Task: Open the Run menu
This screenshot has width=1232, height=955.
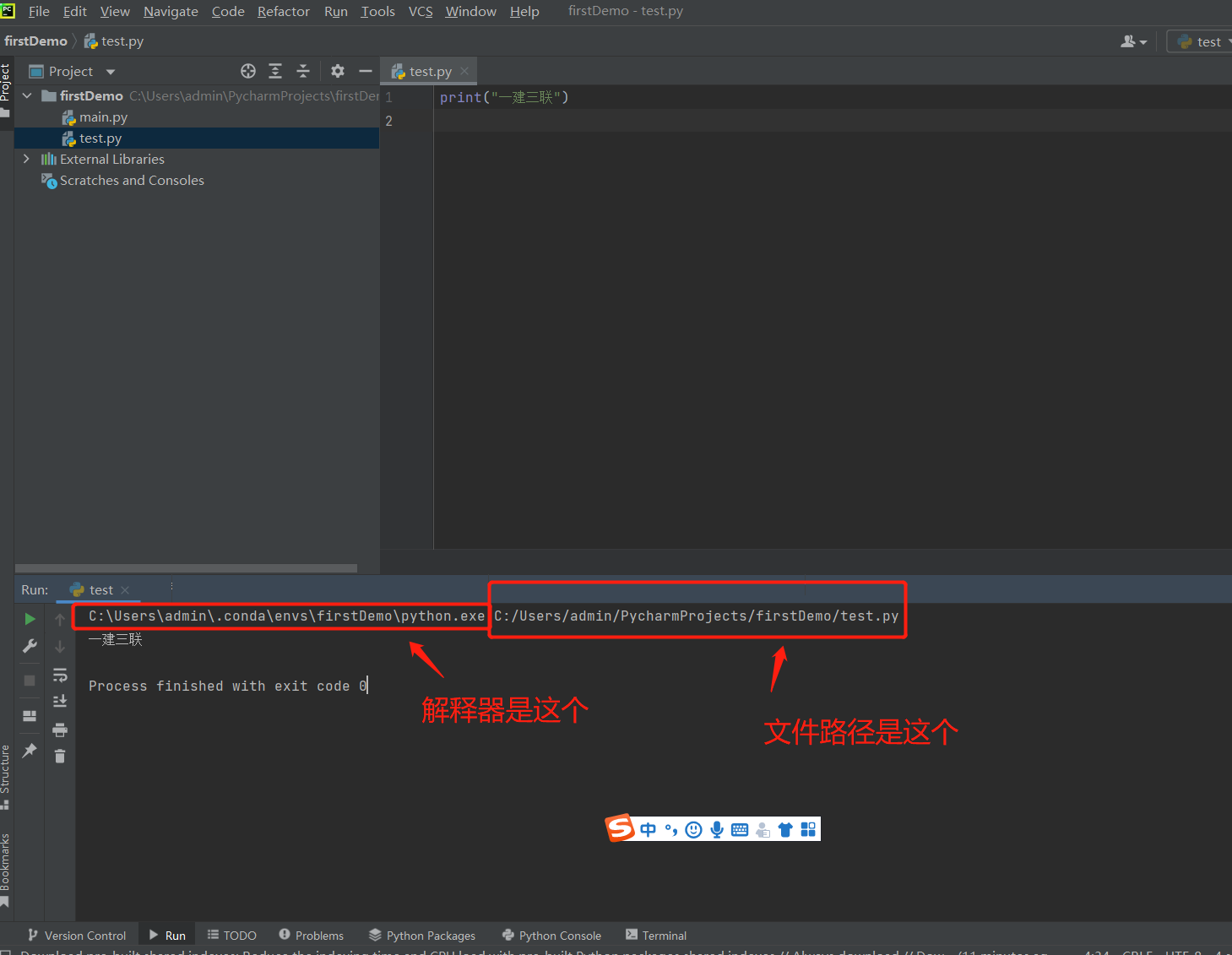Action: pos(336,11)
